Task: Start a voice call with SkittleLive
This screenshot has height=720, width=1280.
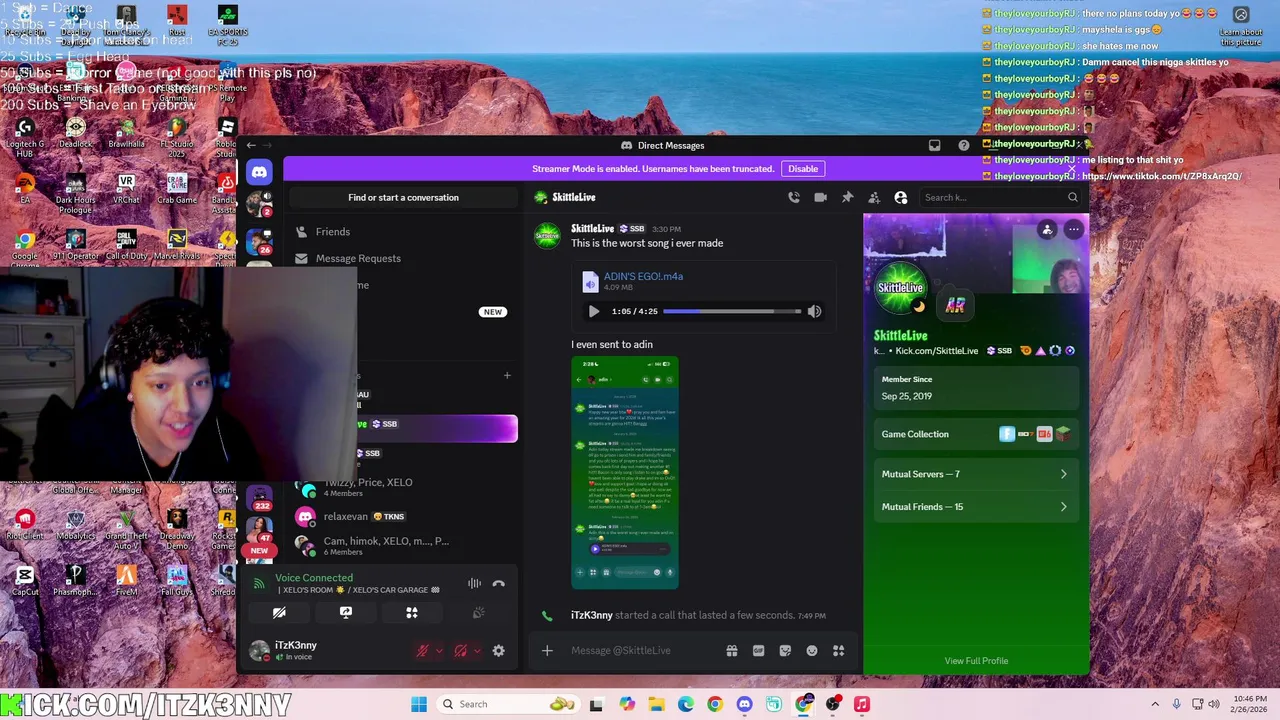Action: coord(794,197)
